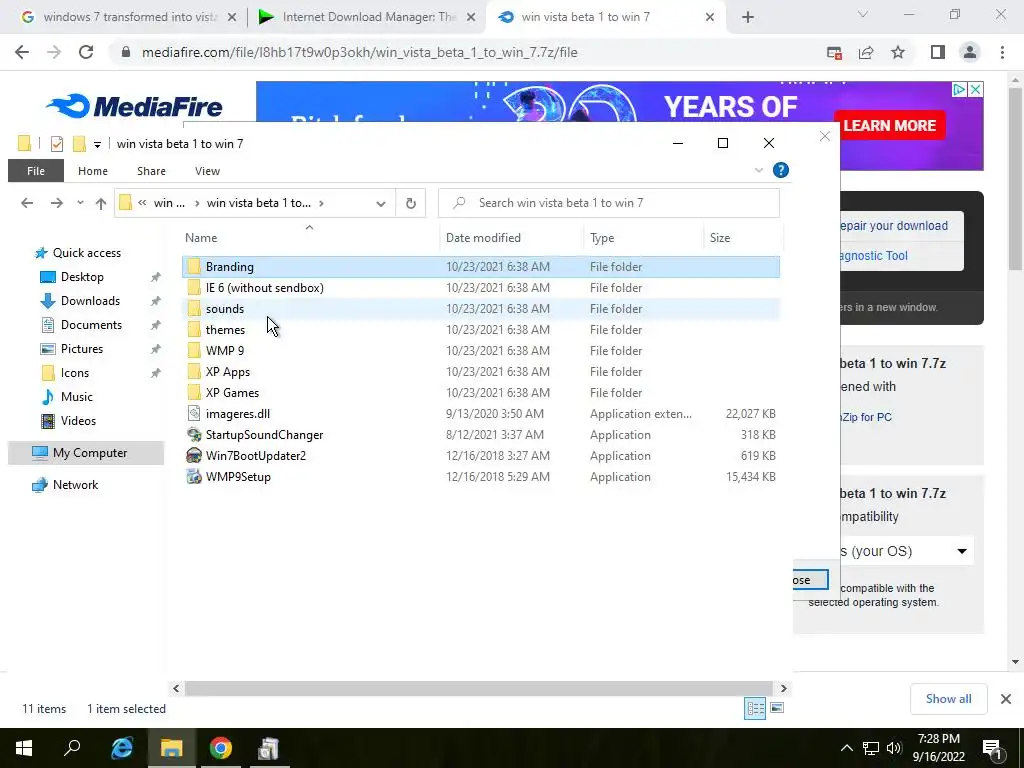Open the Share ribbon tab
This screenshot has width=1024, height=768.
151,171
